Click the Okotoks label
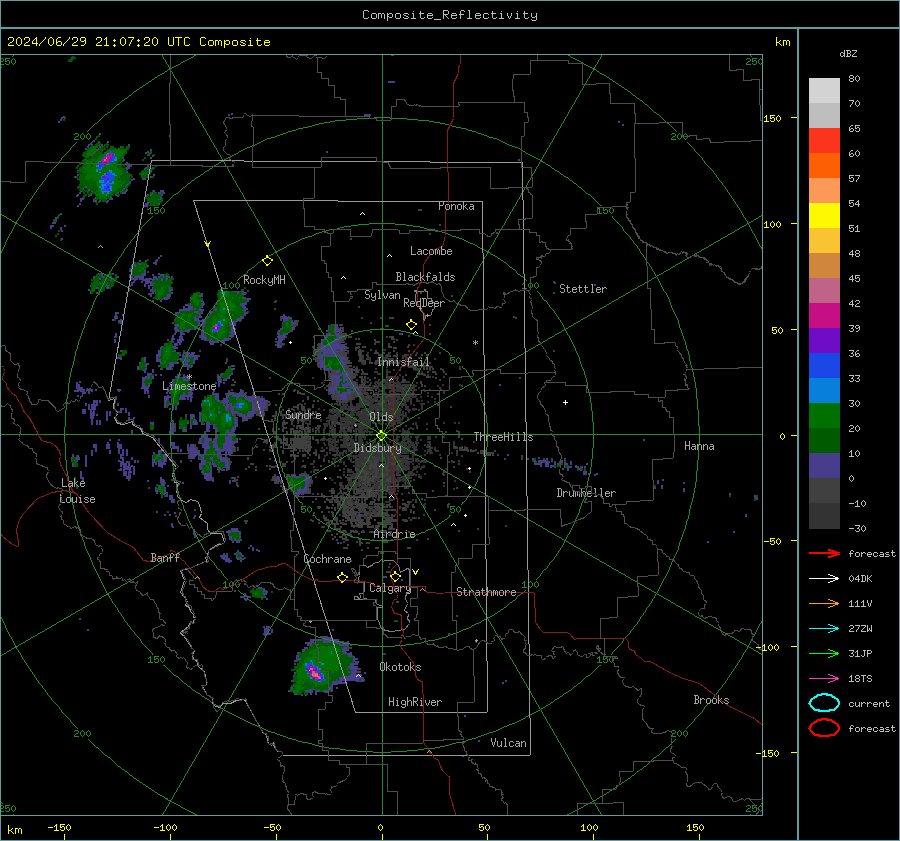The image size is (900, 841). [400, 667]
